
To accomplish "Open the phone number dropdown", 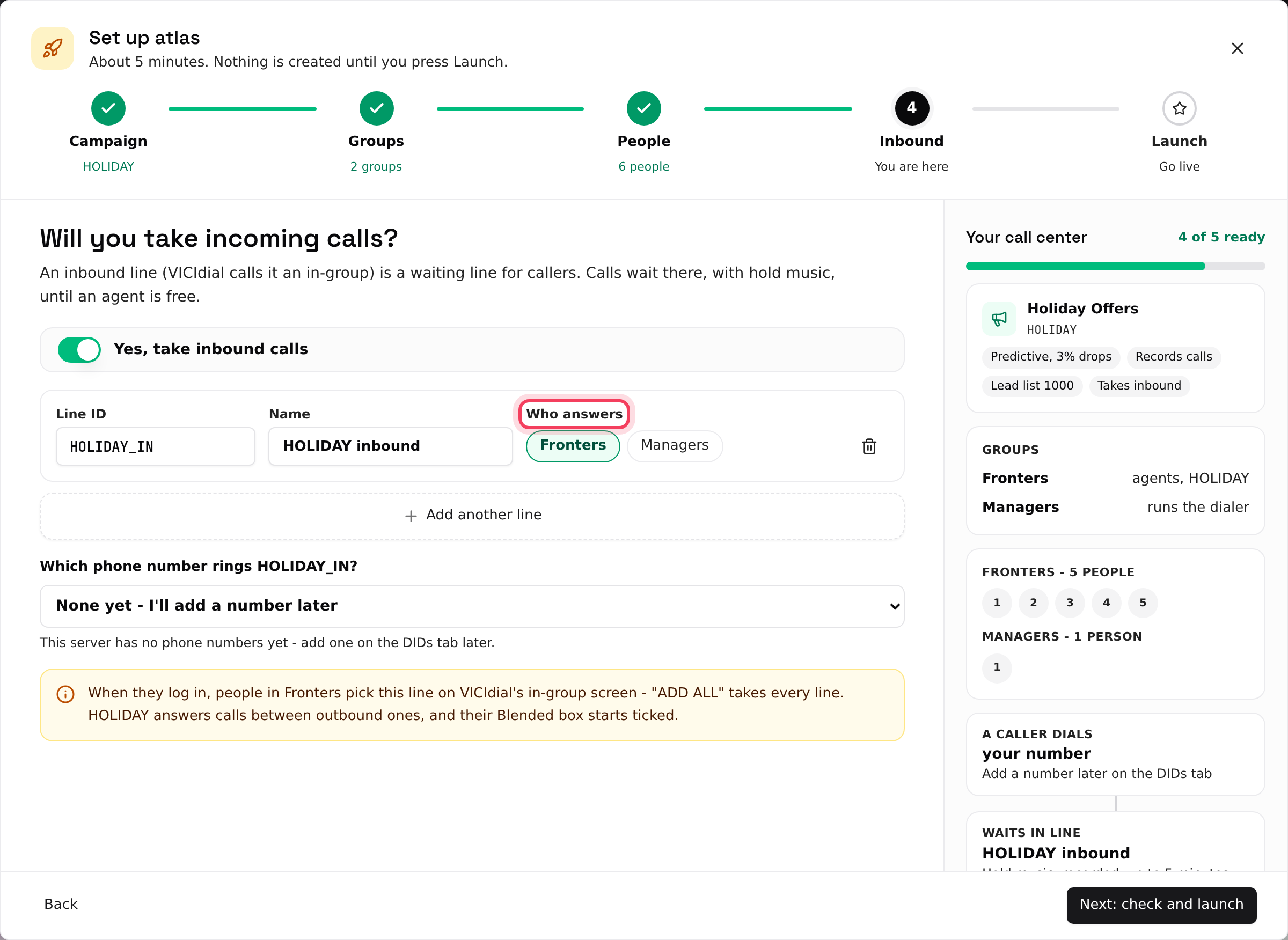I will tap(472, 606).
